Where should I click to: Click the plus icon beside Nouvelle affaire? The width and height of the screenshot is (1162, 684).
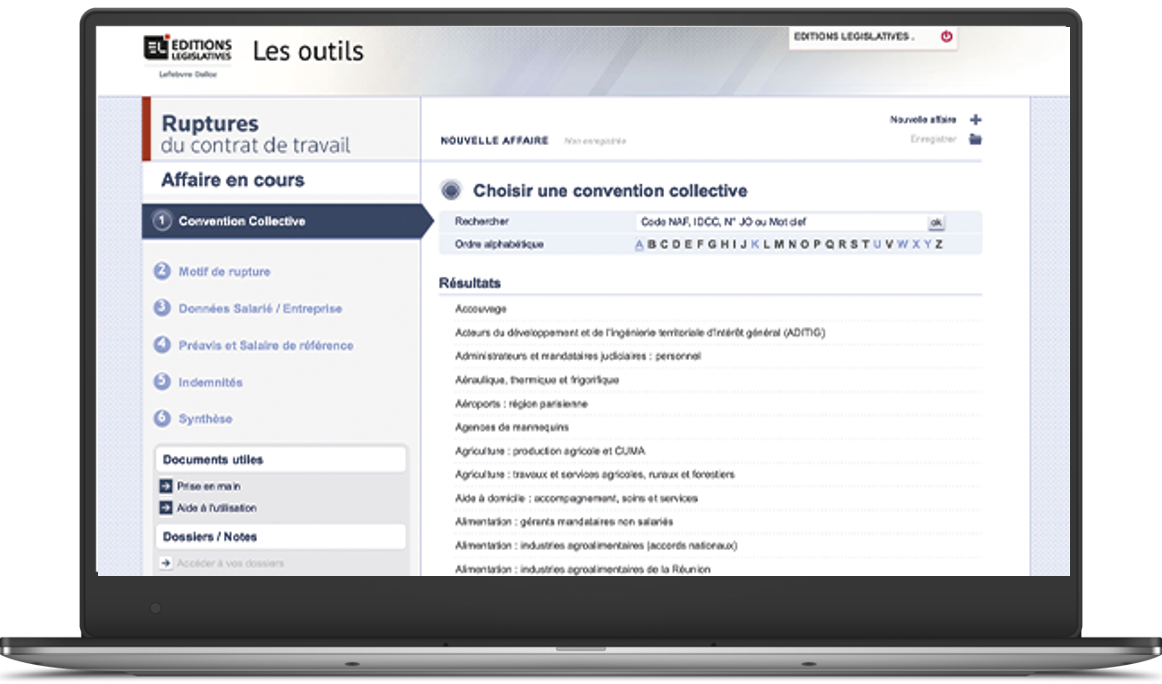point(976,120)
